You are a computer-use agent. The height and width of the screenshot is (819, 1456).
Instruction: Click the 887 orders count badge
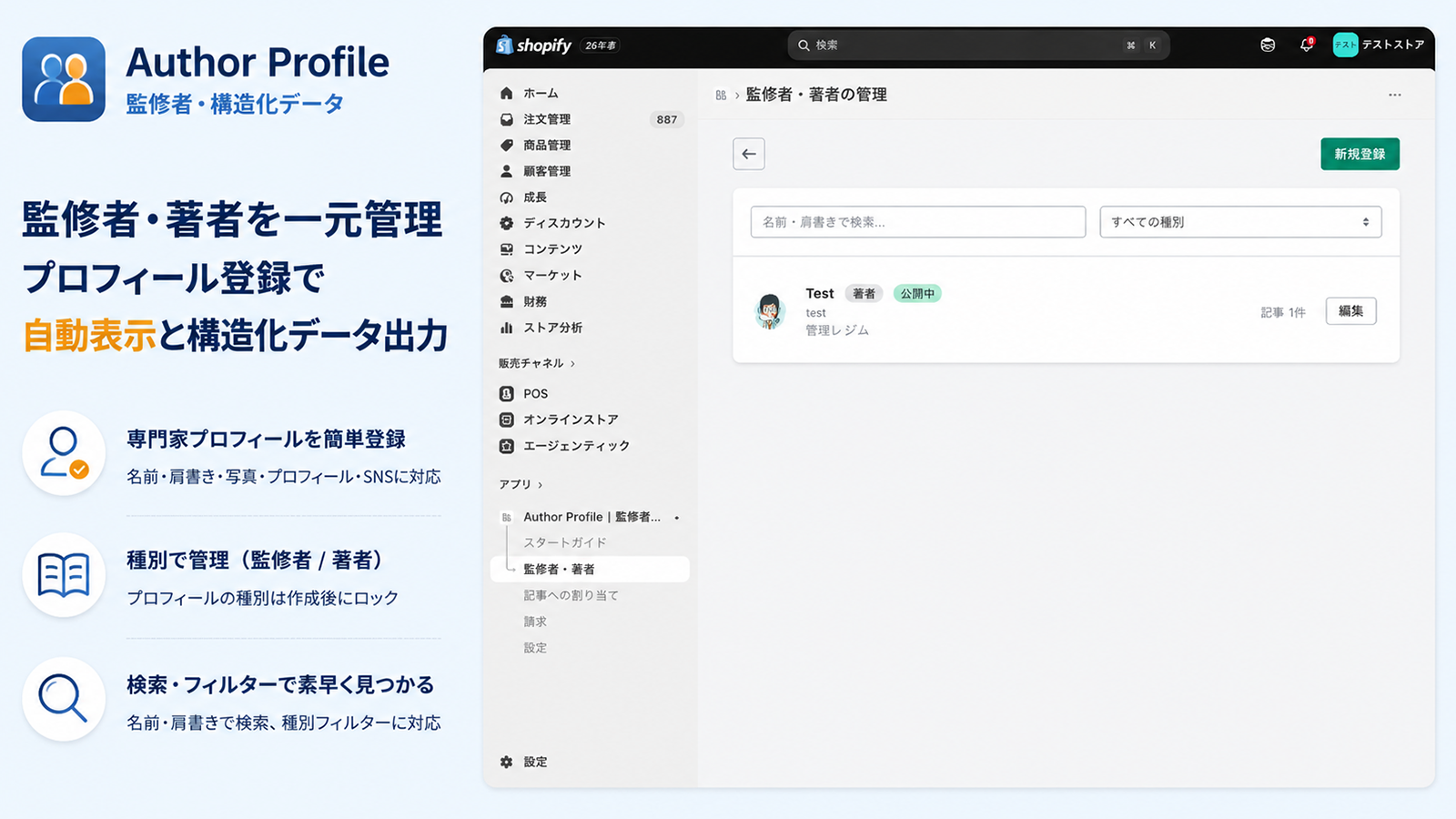pyautogui.click(x=667, y=119)
